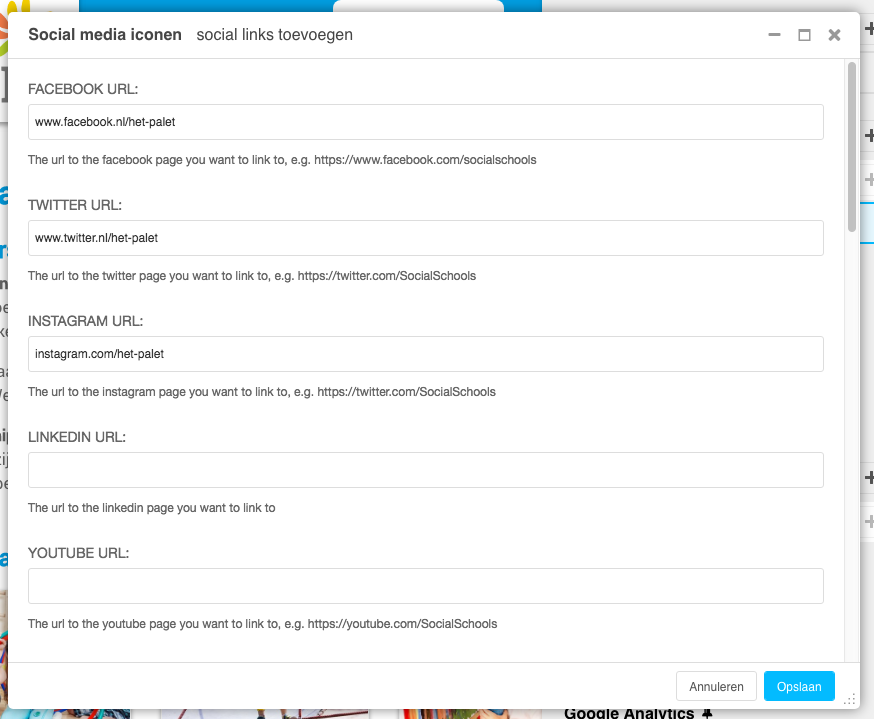
Task: Open the Google Analytics section in background
Action: pos(628,712)
